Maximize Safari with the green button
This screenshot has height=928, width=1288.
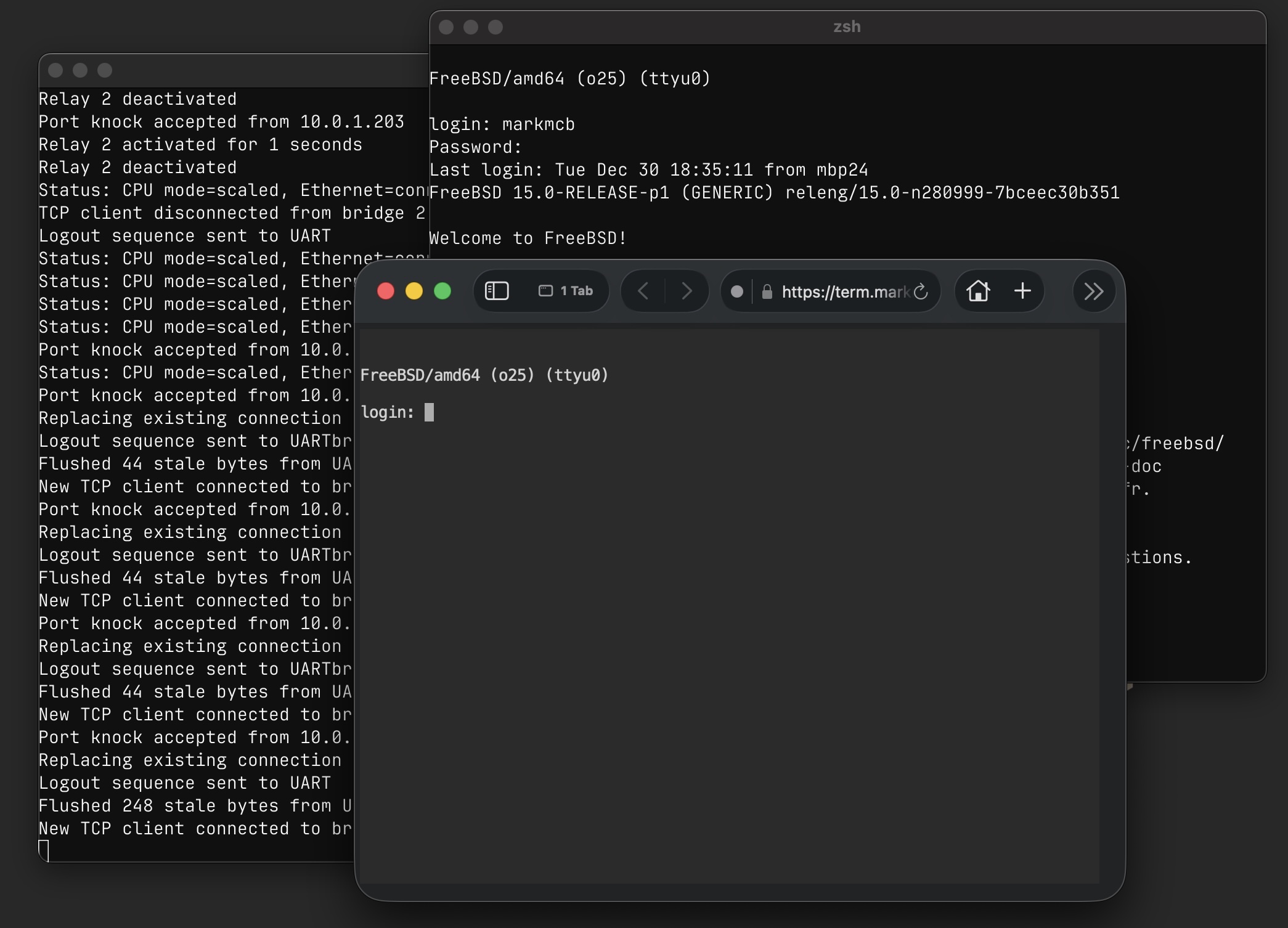(x=442, y=291)
